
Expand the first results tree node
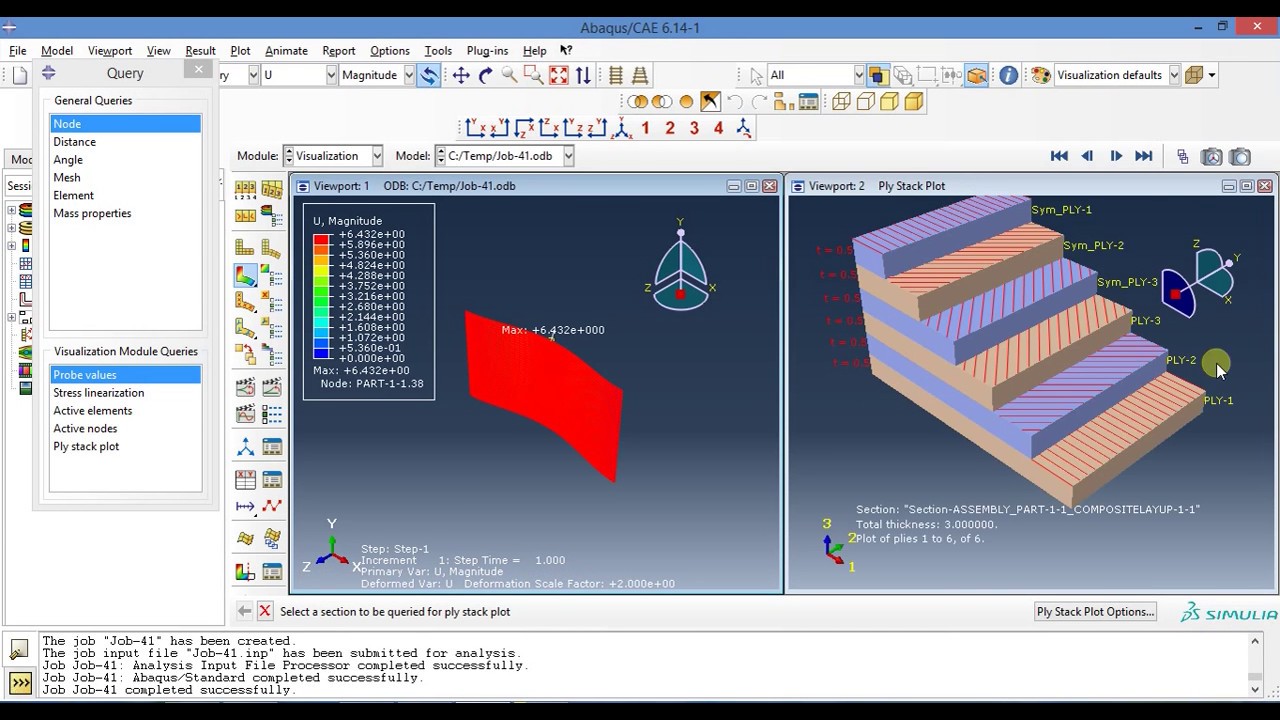[12, 210]
